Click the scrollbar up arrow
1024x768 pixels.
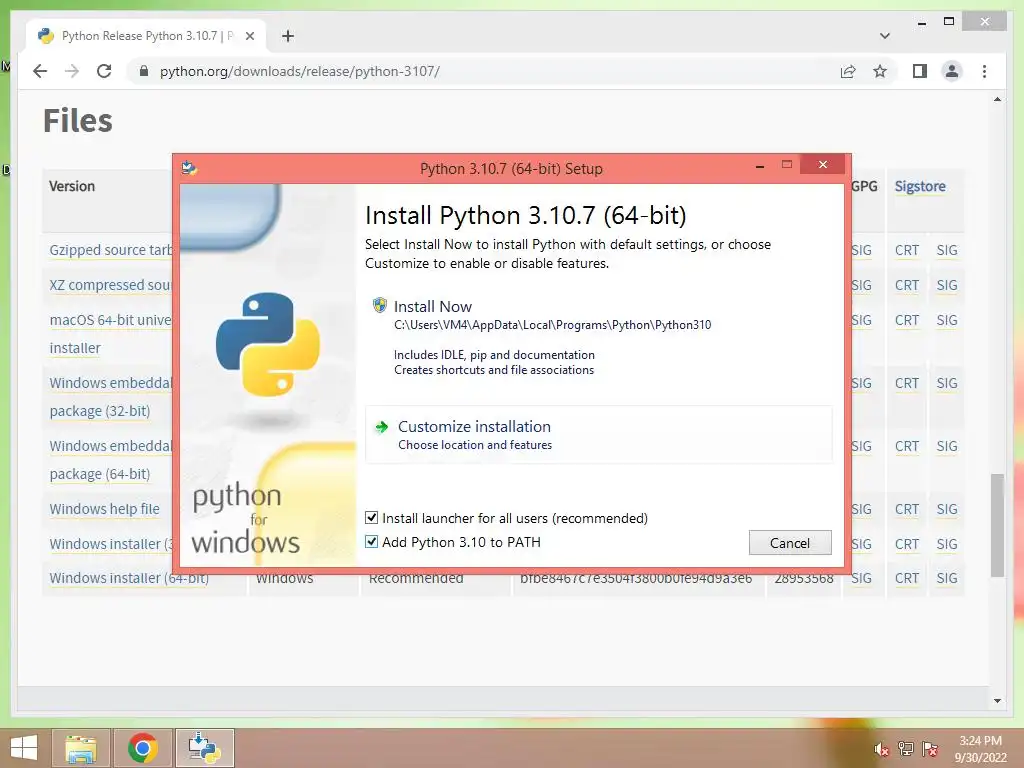[x=997, y=99]
